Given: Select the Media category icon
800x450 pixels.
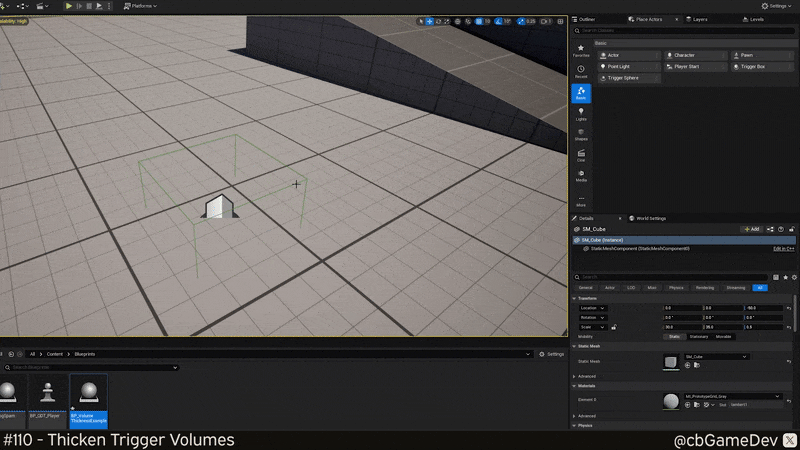Looking at the screenshot, I should (581, 176).
